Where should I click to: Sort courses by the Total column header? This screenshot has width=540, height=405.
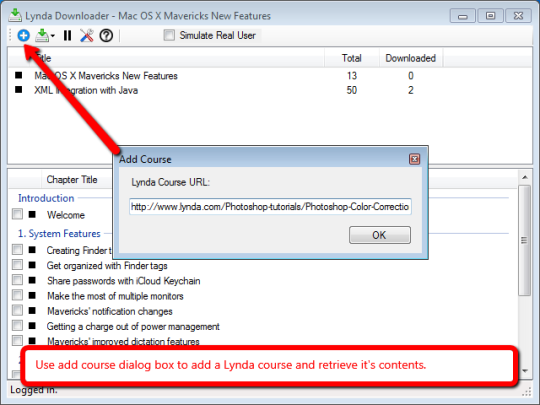point(352,58)
